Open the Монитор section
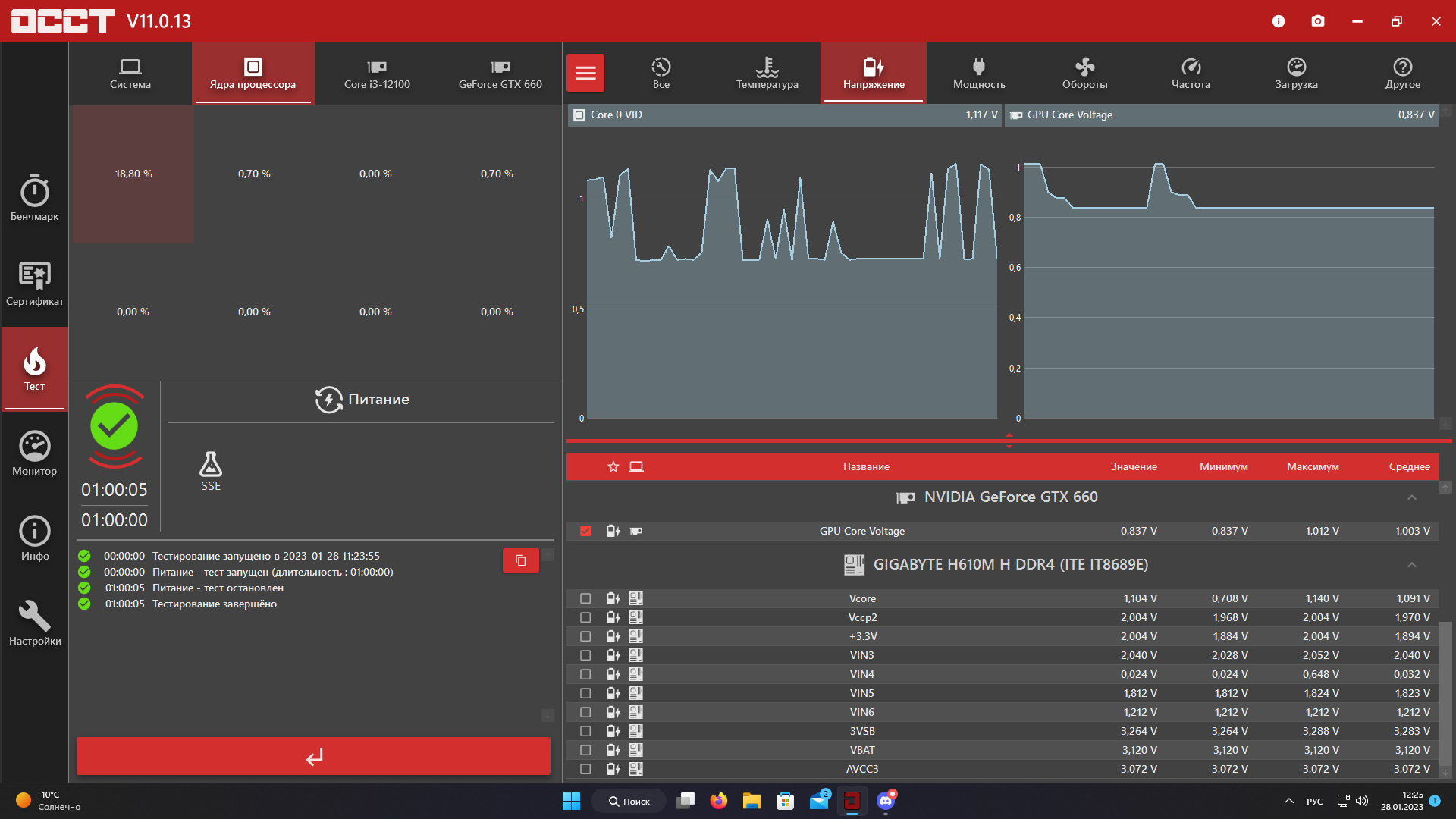The height and width of the screenshot is (819, 1456). click(x=35, y=453)
